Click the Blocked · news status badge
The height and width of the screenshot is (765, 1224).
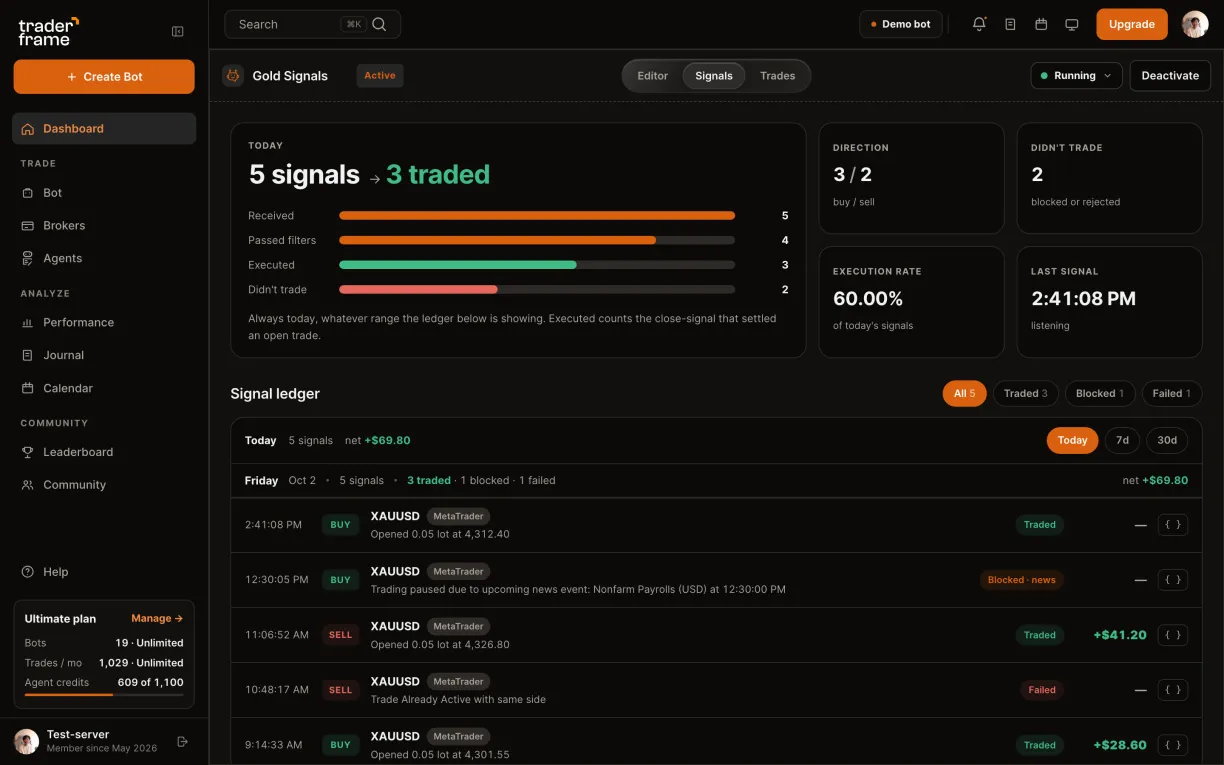1022,580
